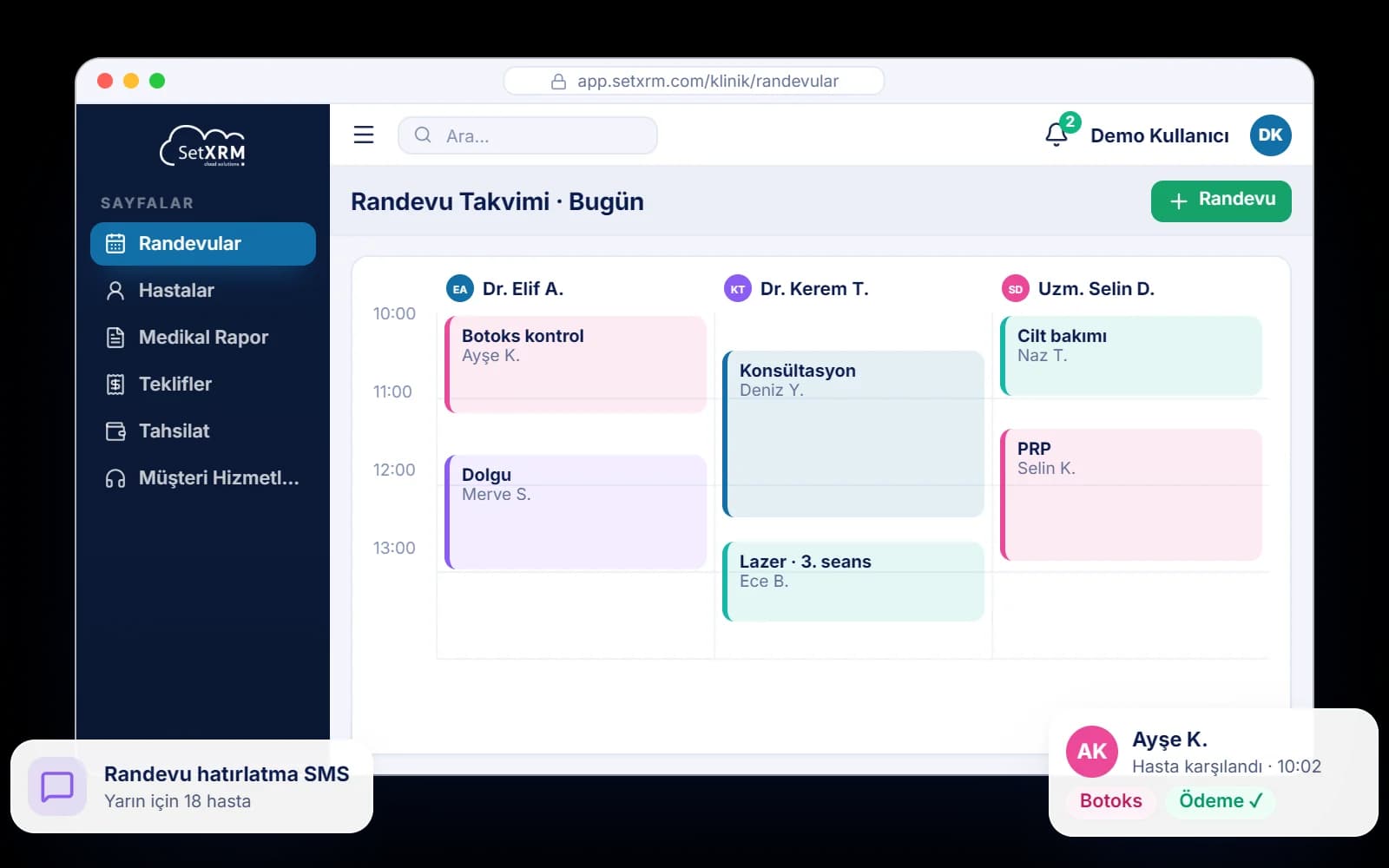
Task: Click the notification bell icon
Action: pyautogui.click(x=1057, y=135)
